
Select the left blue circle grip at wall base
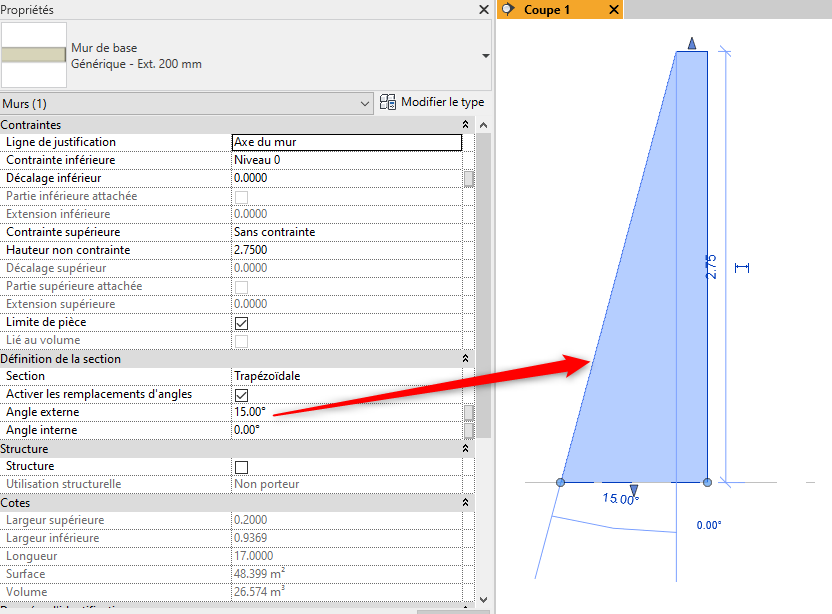(x=560, y=483)
